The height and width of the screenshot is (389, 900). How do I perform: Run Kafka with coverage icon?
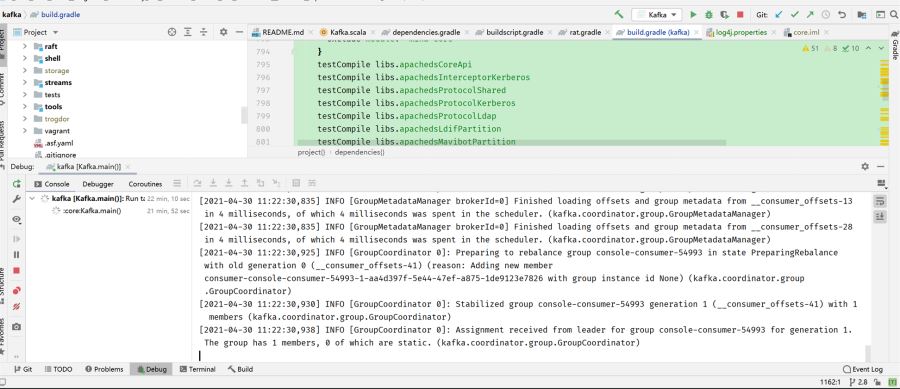tap(724, 14)
